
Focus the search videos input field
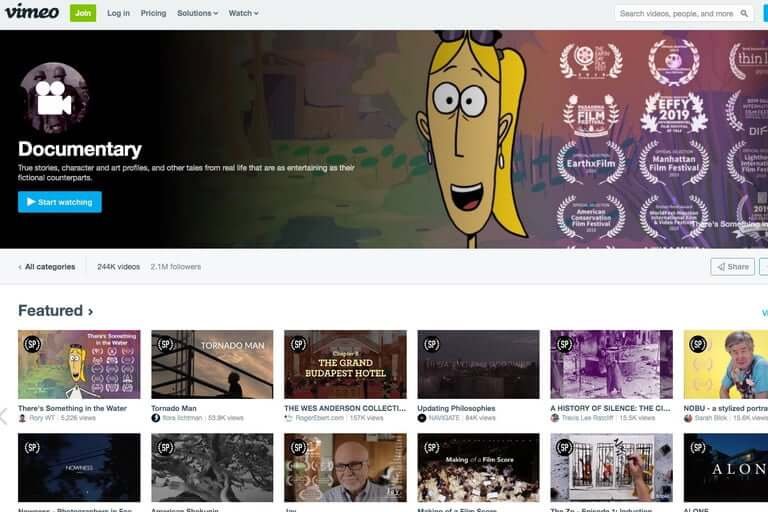[677, 14]
